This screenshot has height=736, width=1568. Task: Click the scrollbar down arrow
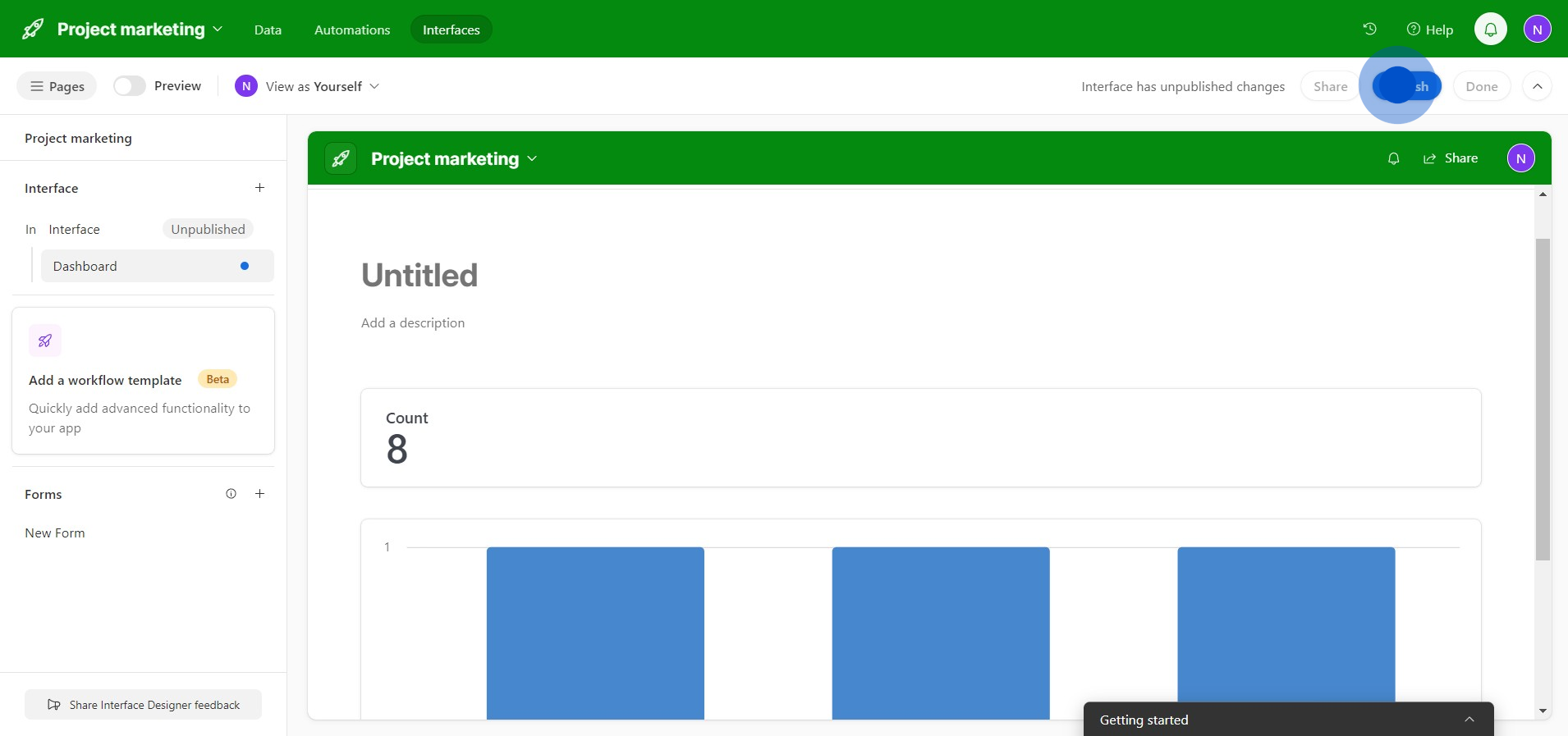click(1543, 711)
